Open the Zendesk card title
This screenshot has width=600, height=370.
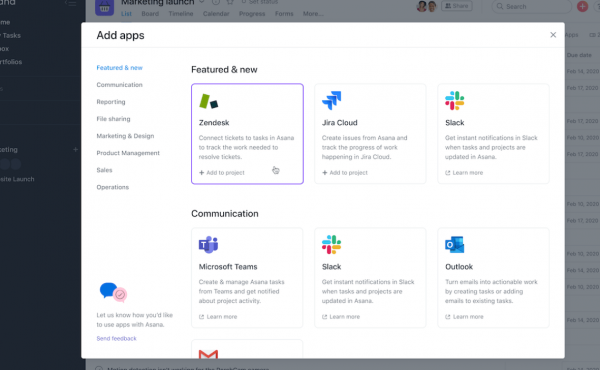[x=214, y=122]
